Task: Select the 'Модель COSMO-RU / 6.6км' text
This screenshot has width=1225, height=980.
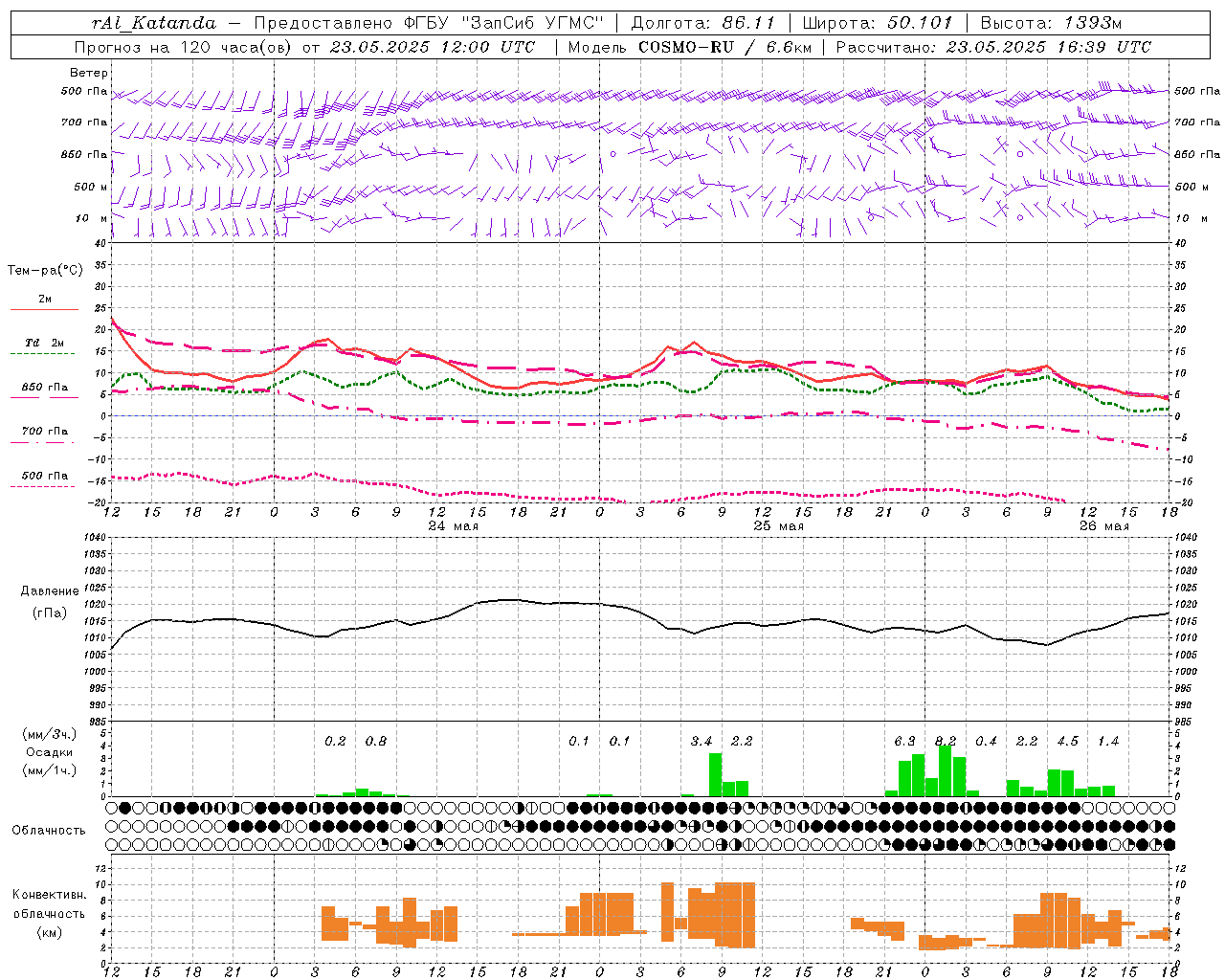Action: tap(690, 47)
